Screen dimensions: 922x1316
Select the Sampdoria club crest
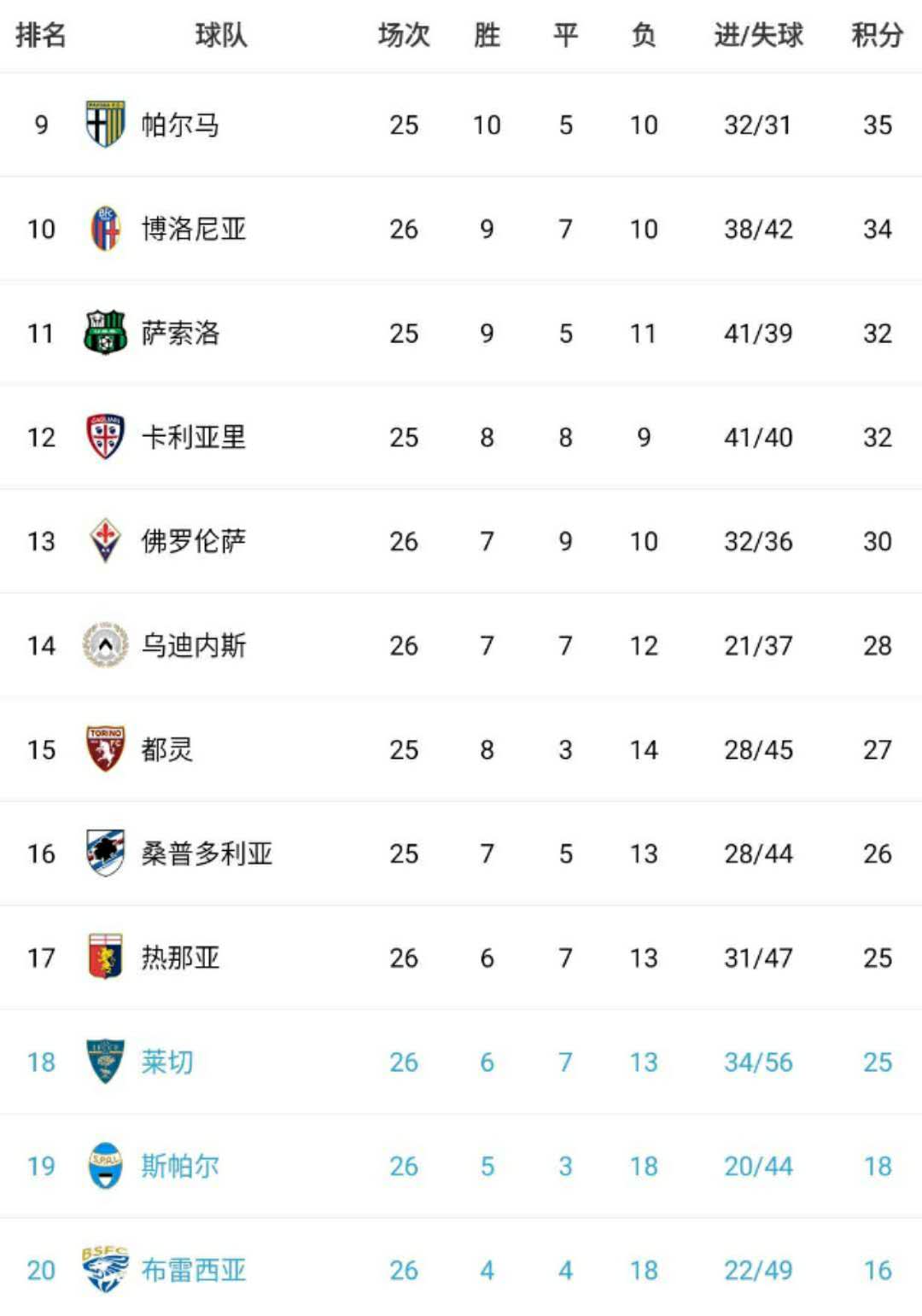point(105,853)
